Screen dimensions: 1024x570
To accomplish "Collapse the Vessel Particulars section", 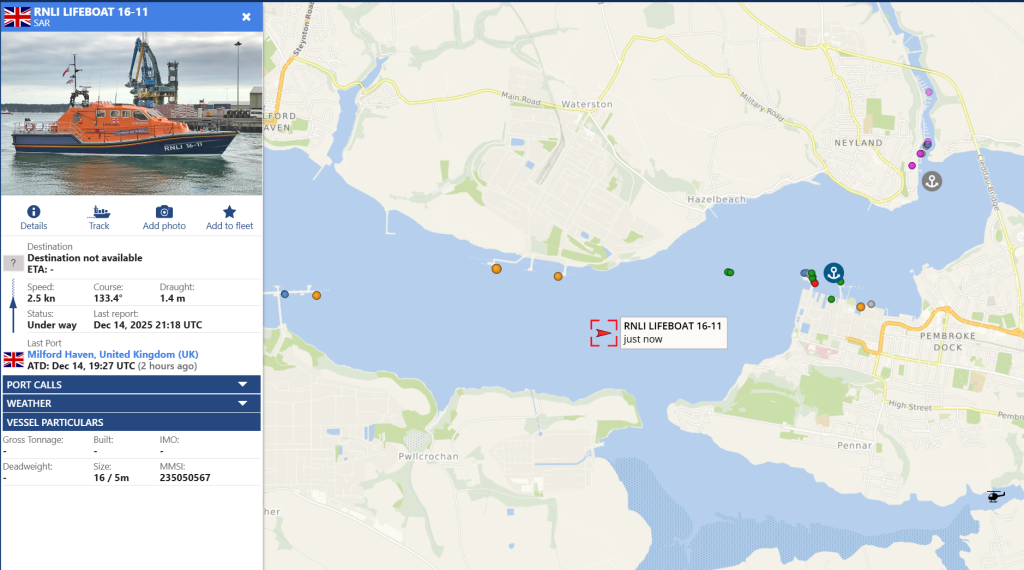I will 131,422.
